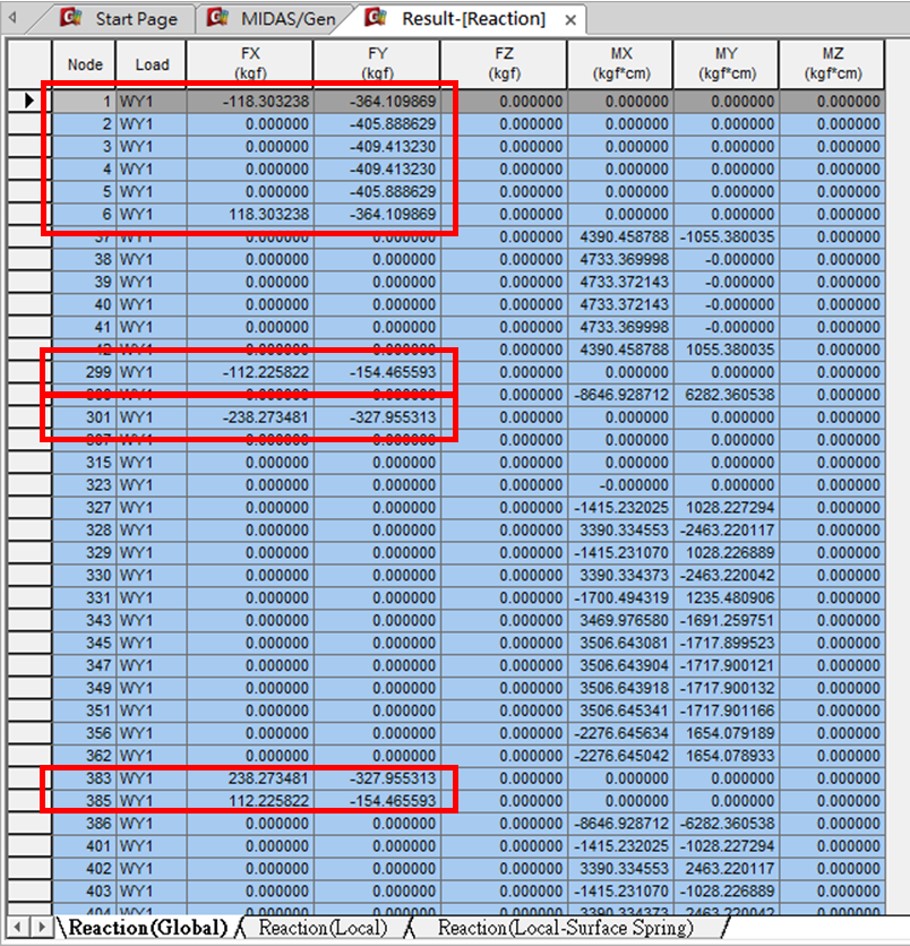
Task: Select FY value -327.955313 of node 301
Action: 377,417
